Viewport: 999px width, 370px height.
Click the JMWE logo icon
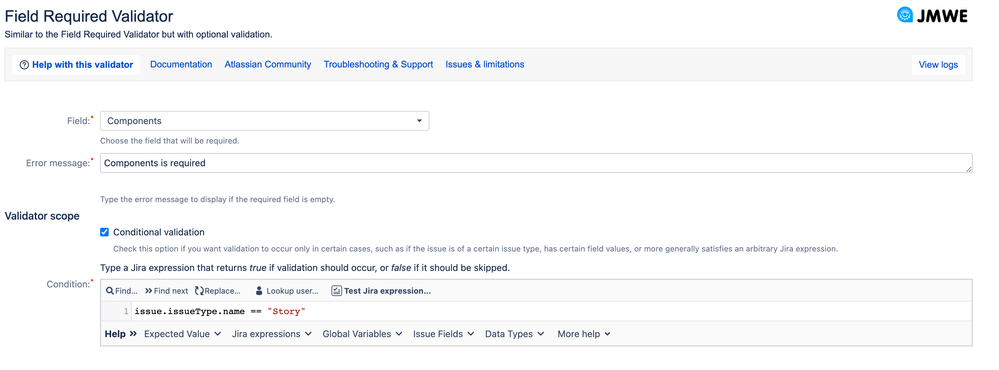pyautogui.click(x=905, y=15)
